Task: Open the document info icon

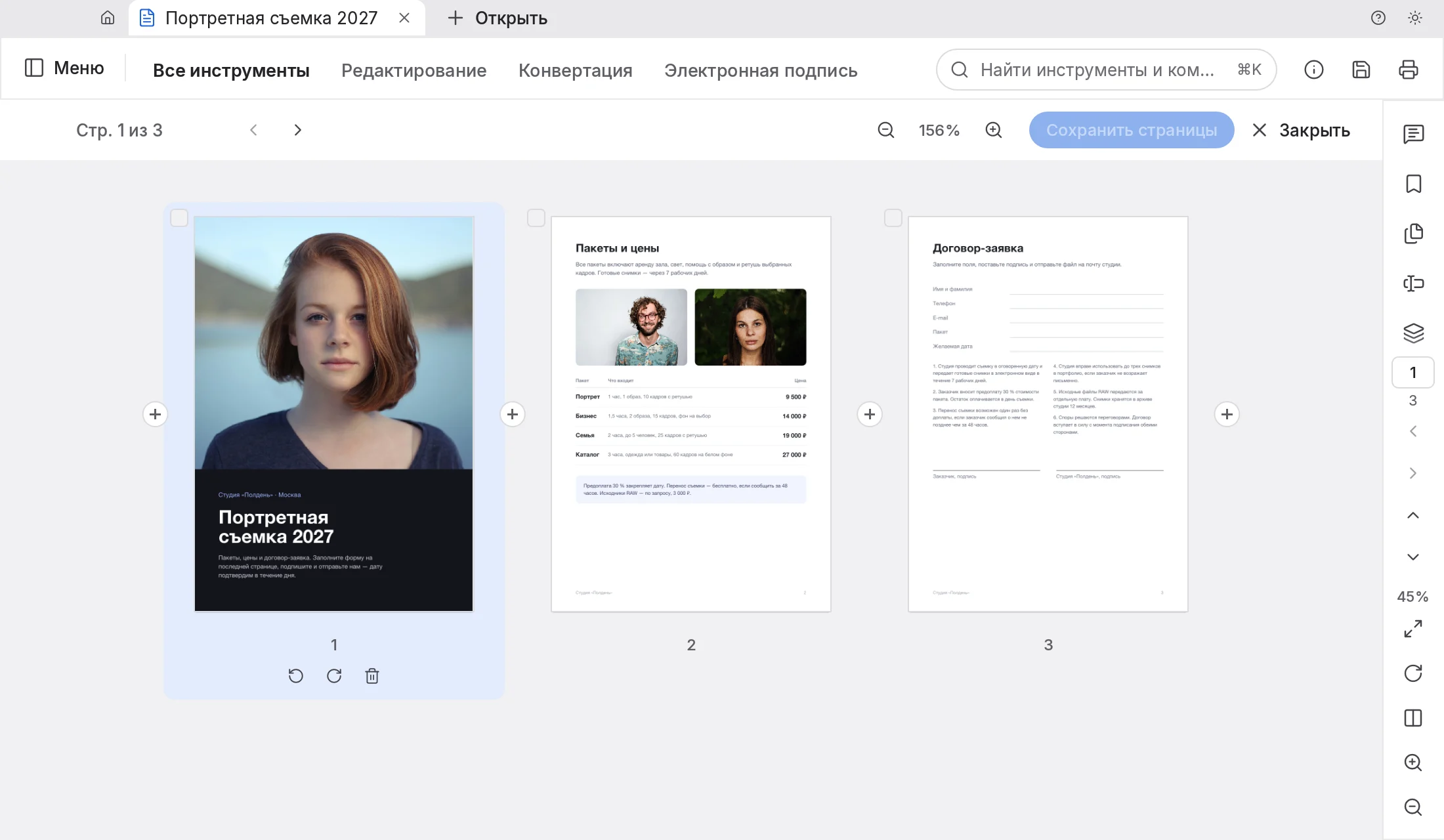Action: [x=1313, y=70]
